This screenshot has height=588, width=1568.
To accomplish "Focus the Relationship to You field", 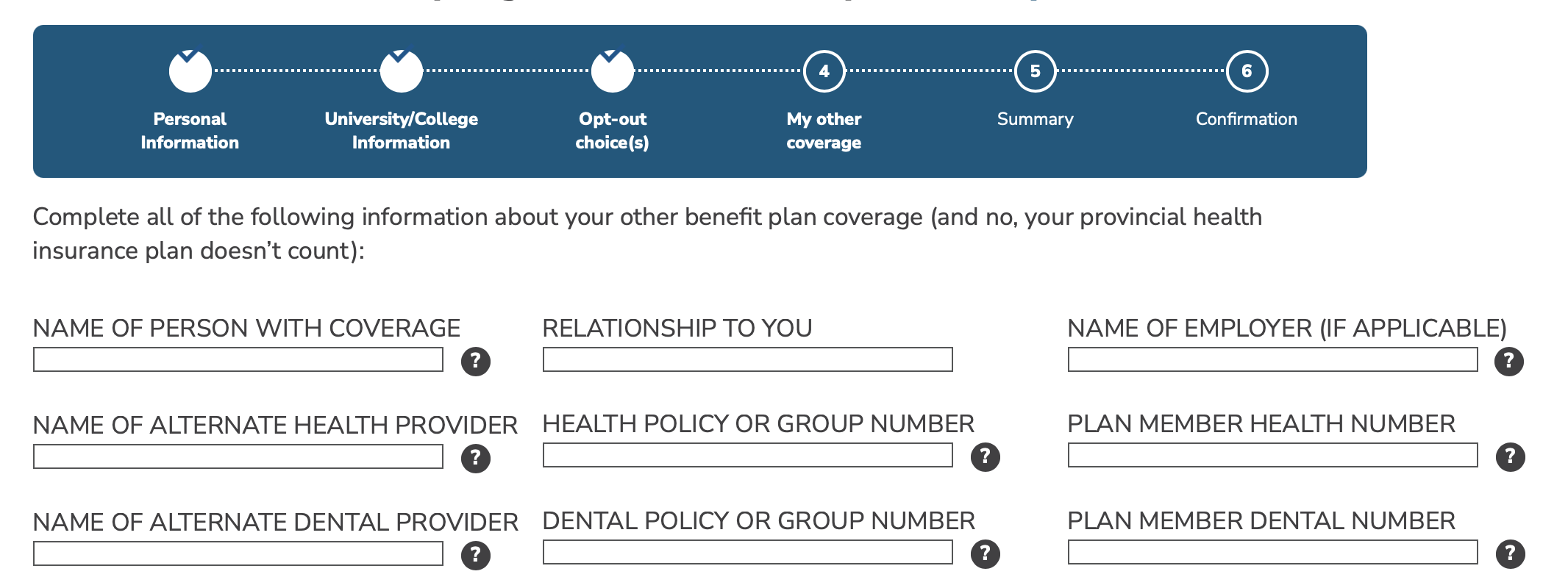I will coord(748,359).
